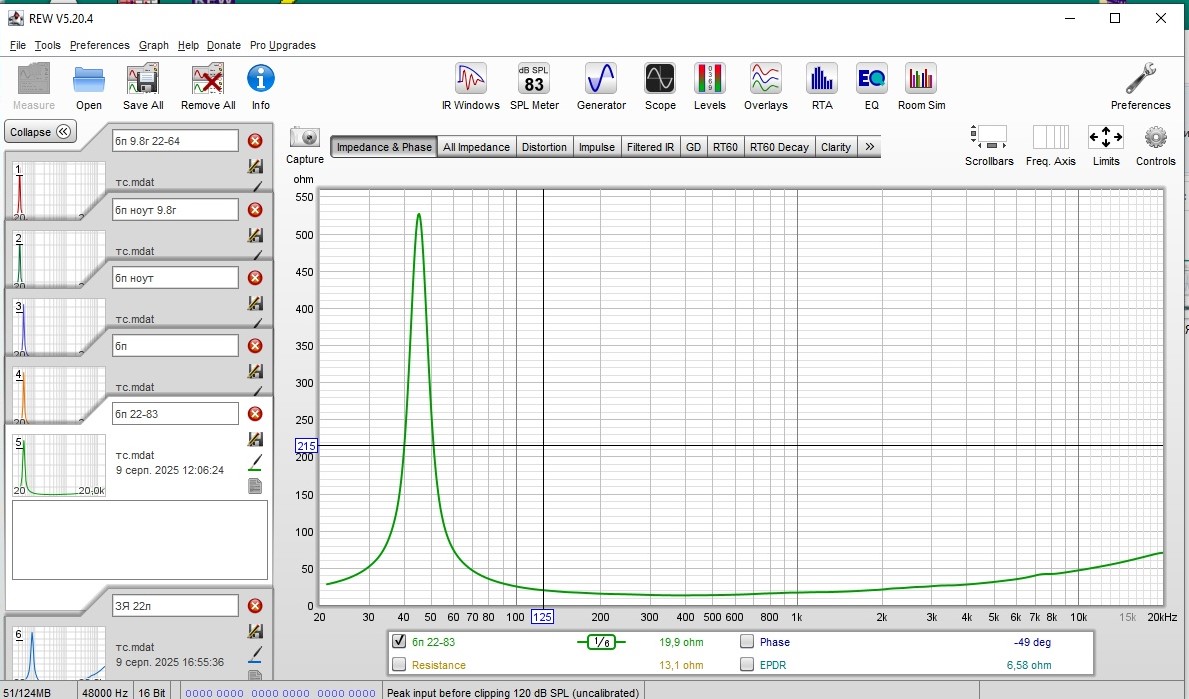Change trace colour for measurement '6п 22-83'
This screenshot has height=699, width=1189.
point(256,462)
